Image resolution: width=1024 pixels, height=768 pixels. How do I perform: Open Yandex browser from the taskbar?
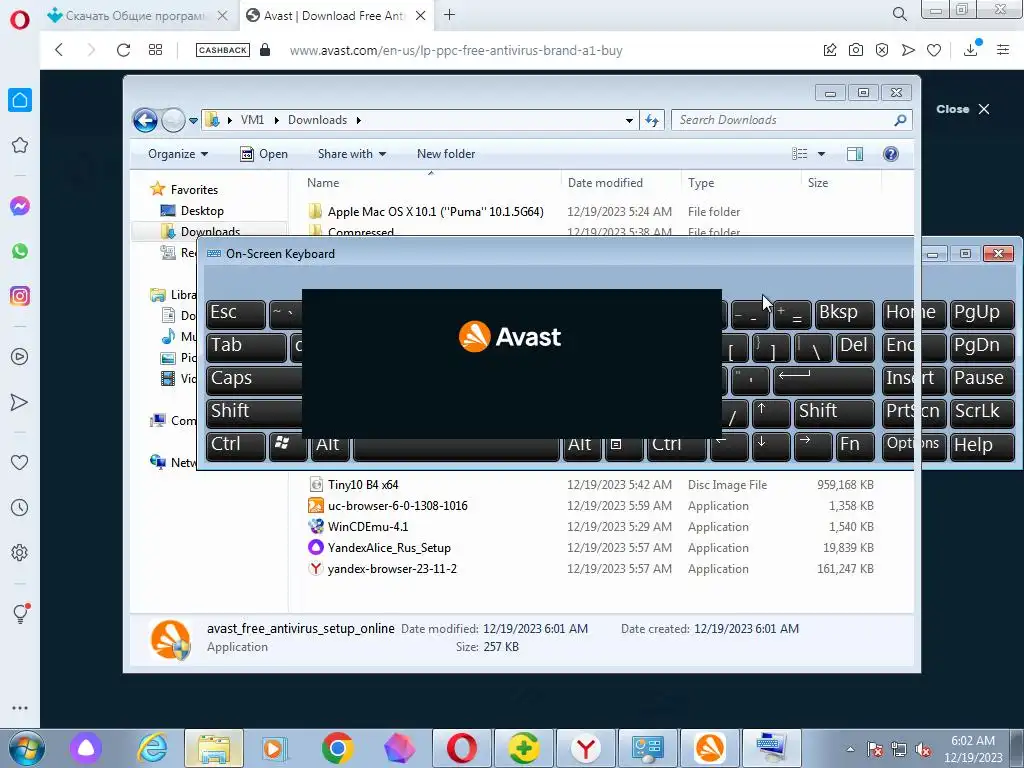tap(586, 748)
